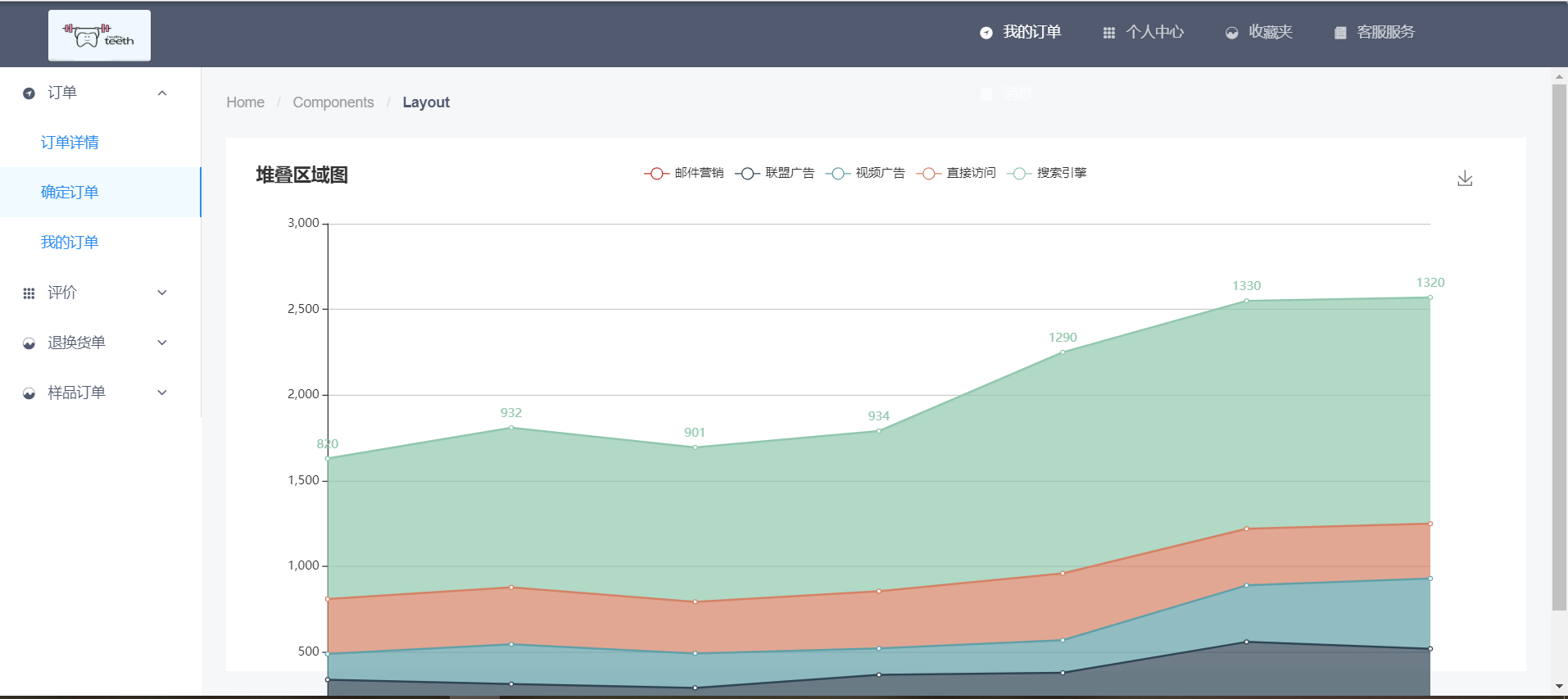Image resolution: width=1568 pixels, height=699 pixels.
Task: Click the 评价 sidebar grid icon
Action: [x=29, y=293]
